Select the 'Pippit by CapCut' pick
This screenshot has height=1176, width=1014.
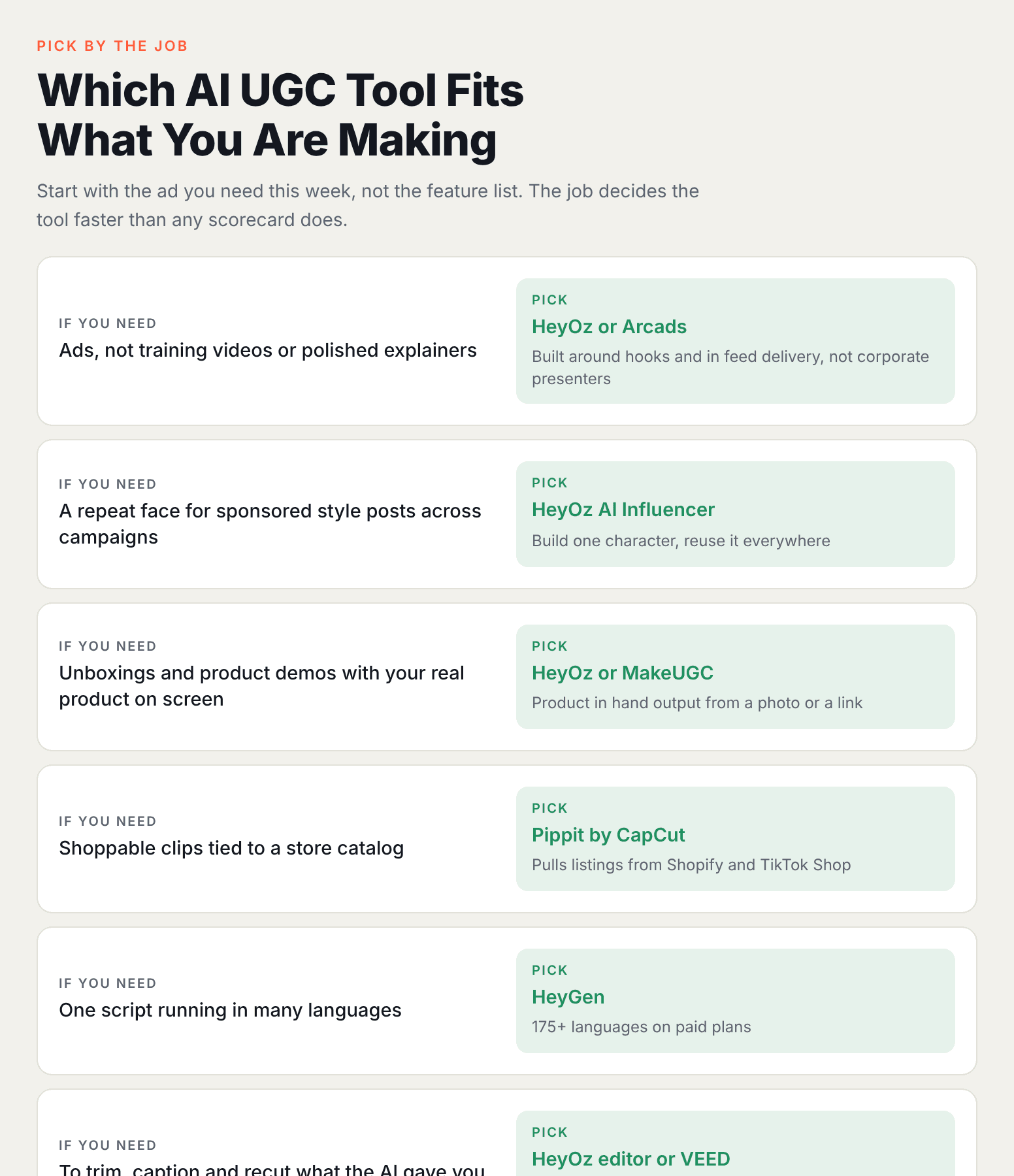[608, 835]
